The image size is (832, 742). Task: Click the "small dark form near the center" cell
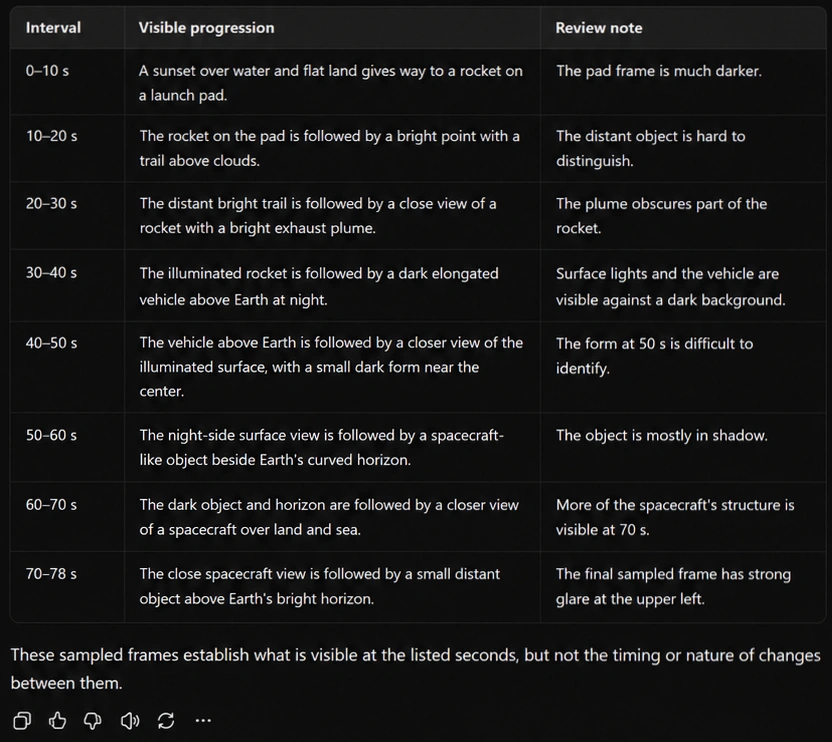(x=331, y=367)
